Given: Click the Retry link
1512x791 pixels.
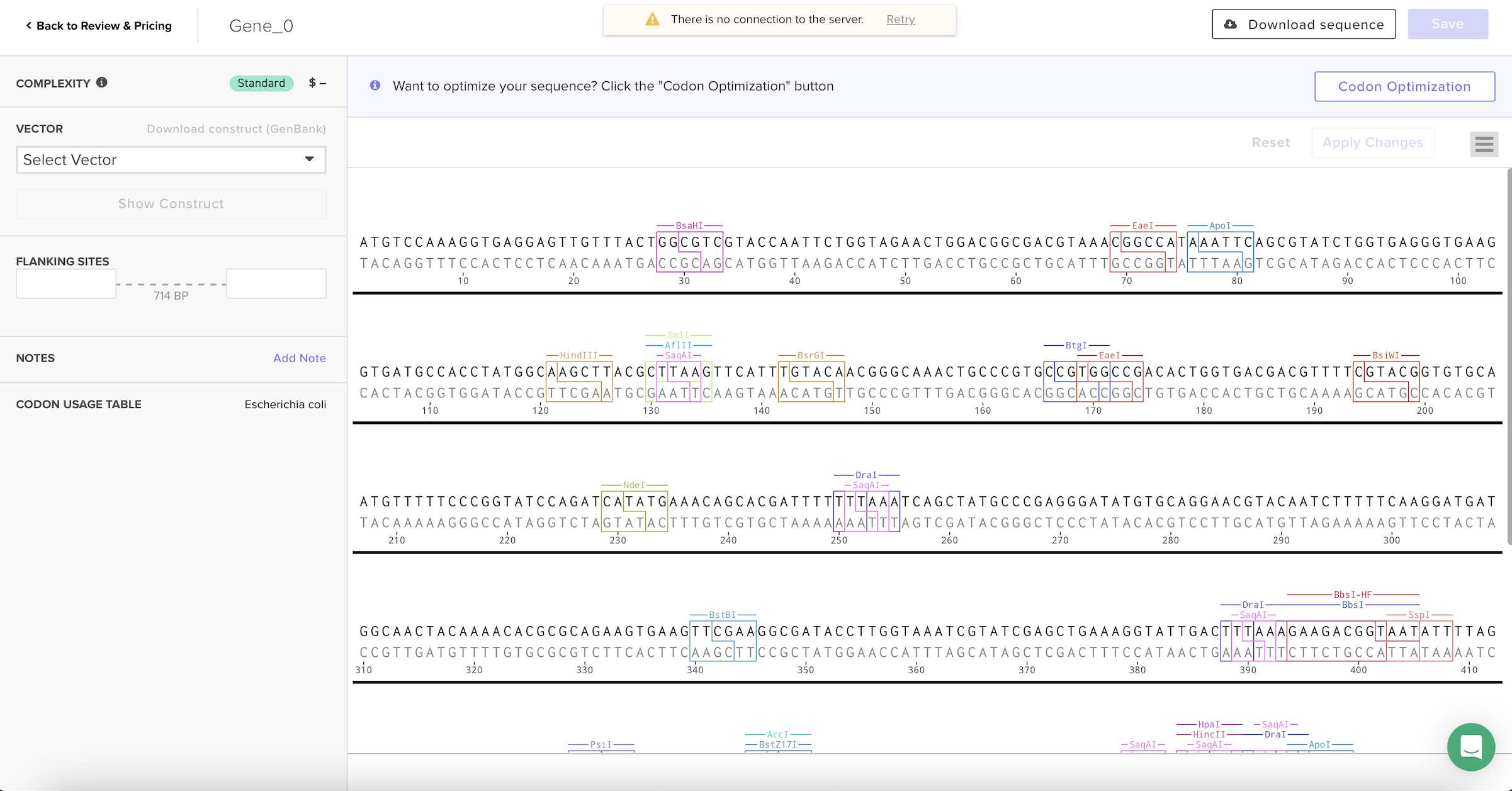Looking at the screenshot, I should pyautogui.click(x=900, y=20).
